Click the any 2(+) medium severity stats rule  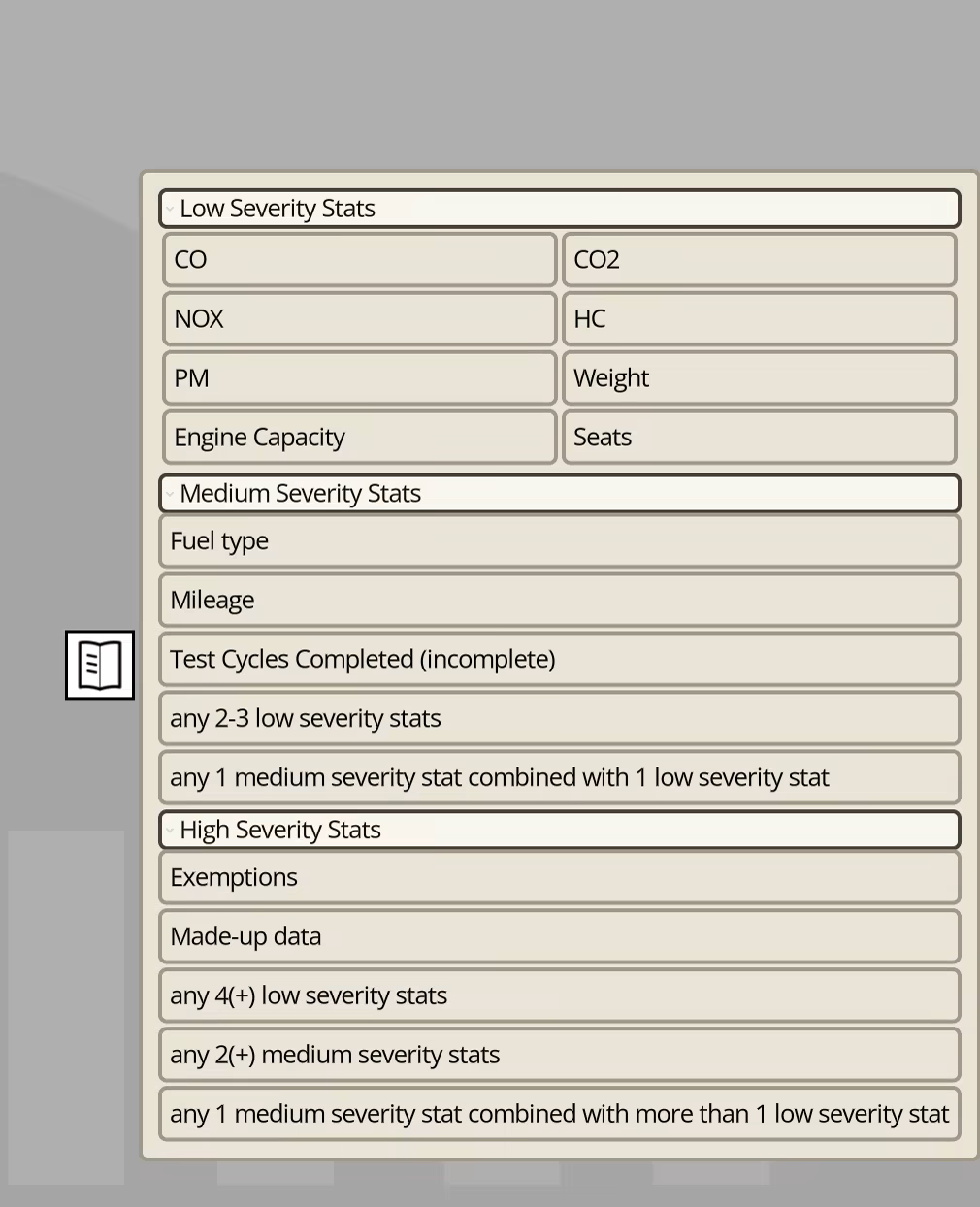[x=559, y=1056]
